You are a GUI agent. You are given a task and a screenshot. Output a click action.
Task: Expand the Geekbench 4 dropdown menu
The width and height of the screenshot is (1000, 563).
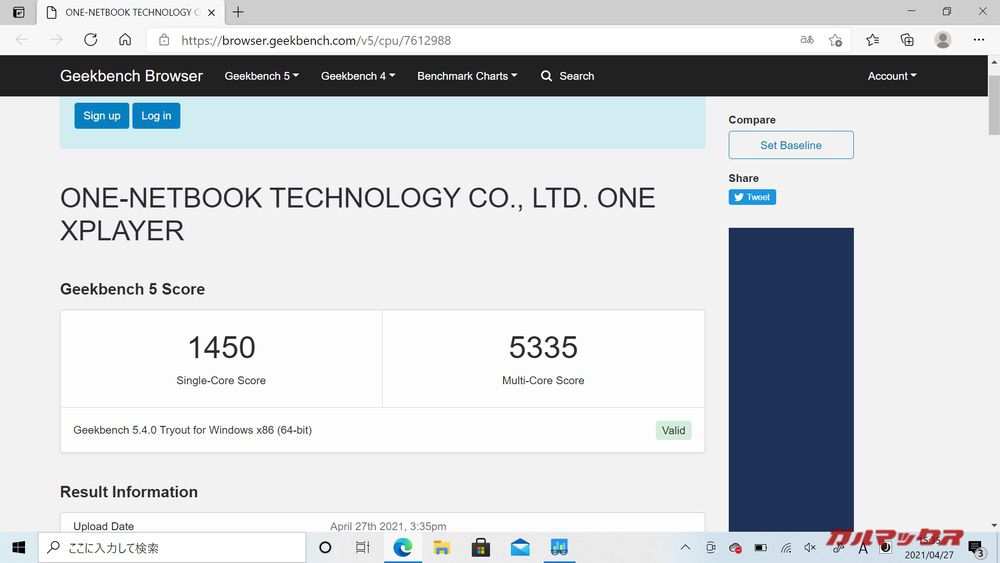(x=357, y=76)
